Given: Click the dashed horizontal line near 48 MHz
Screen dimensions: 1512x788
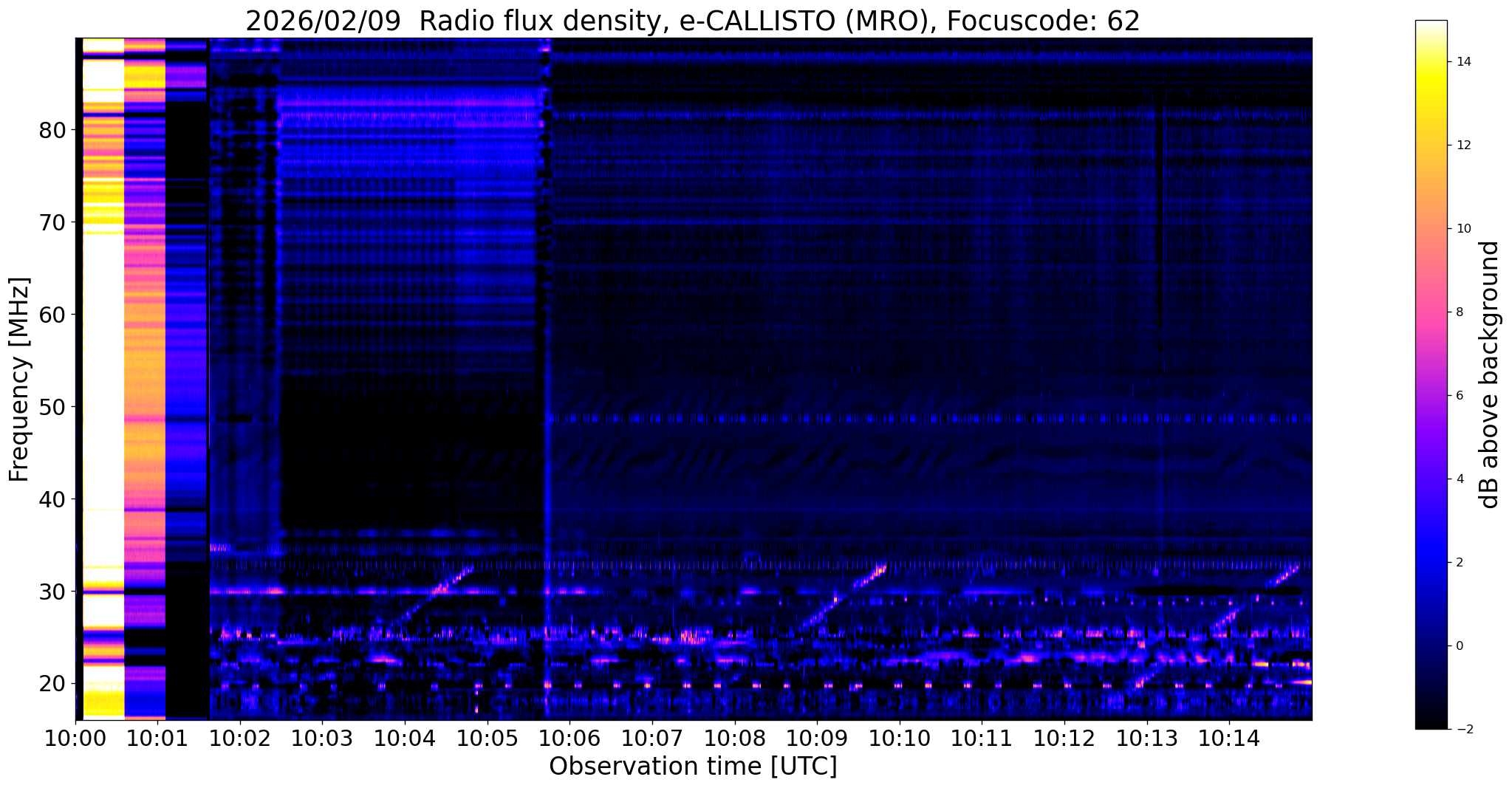Looking at the screenshot, I should pyautogui.click(x=886, y=419).
